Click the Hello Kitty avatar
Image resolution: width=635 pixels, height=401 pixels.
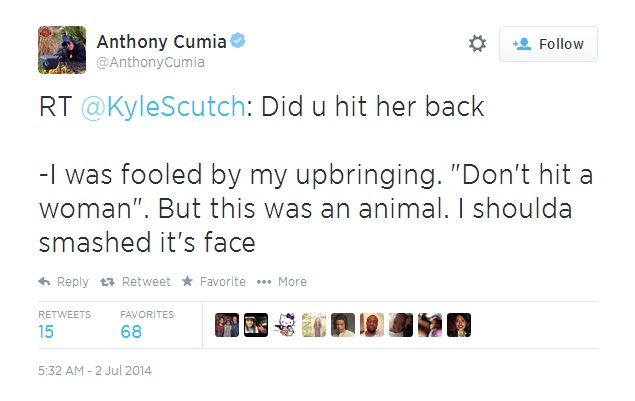(x=285, y=325)
